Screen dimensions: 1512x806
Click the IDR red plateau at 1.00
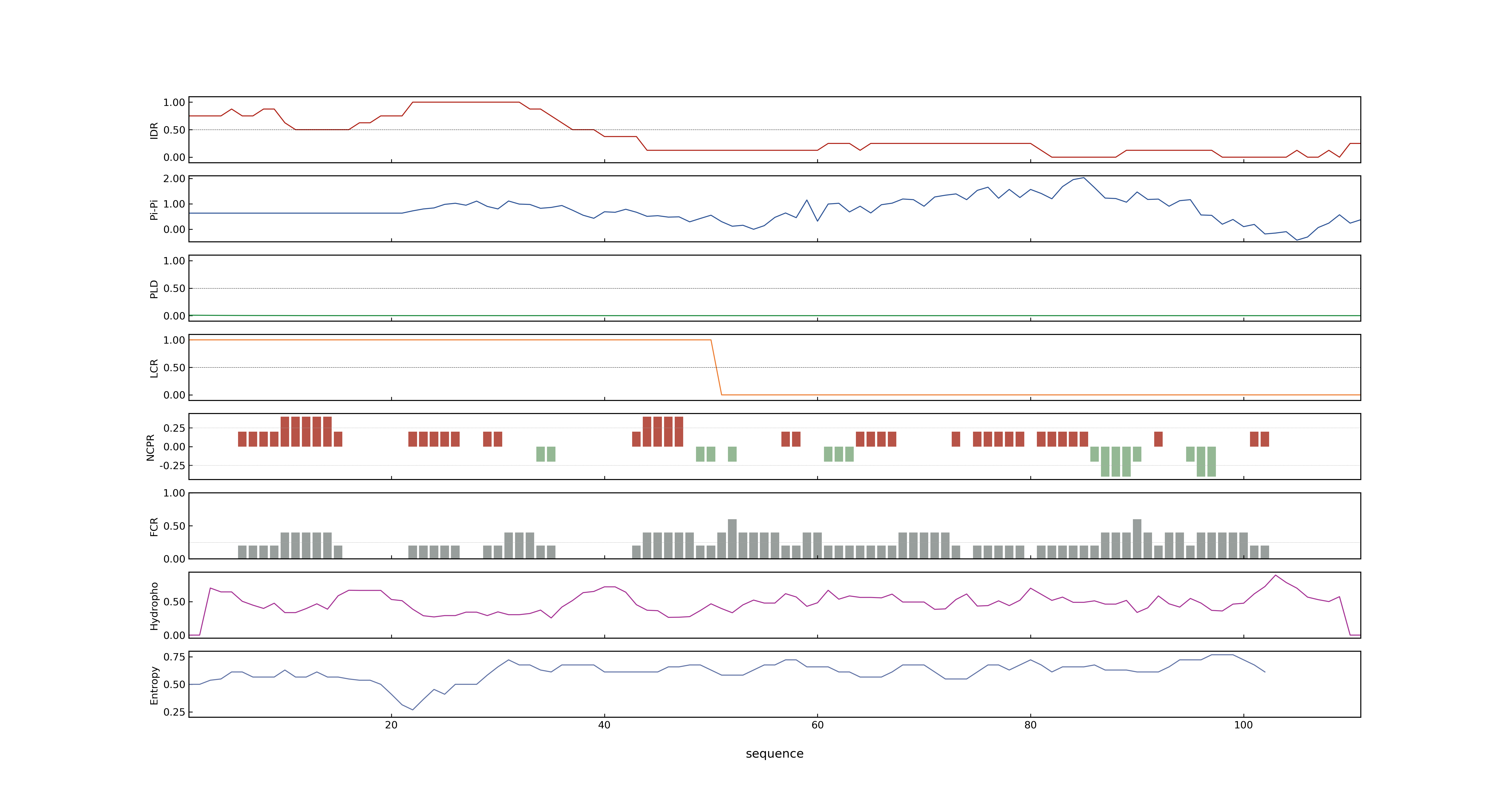click(x=466, y=102)
